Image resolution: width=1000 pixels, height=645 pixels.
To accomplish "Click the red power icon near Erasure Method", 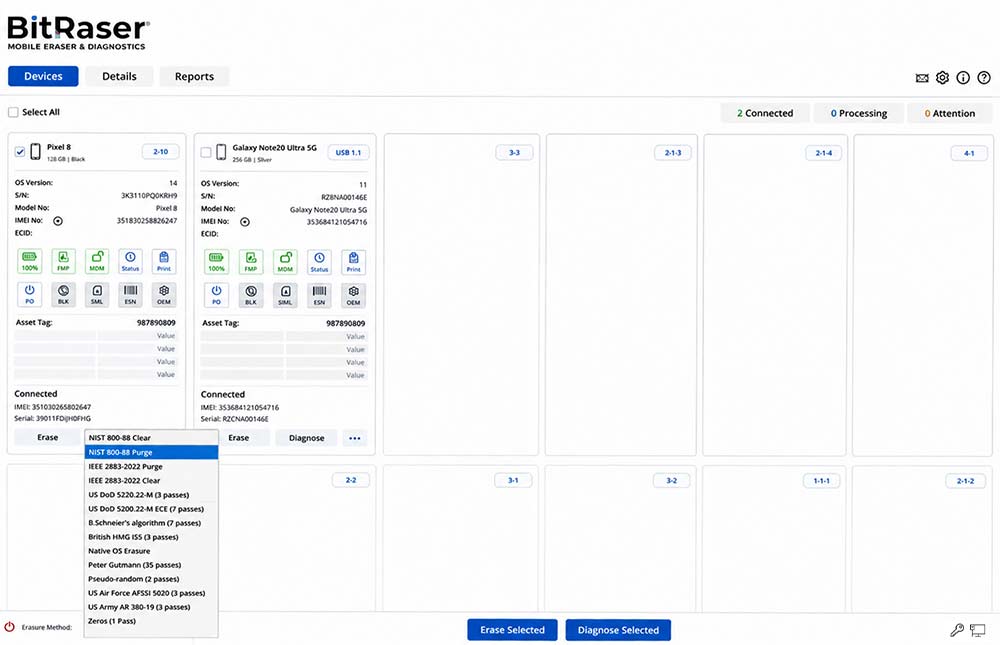I will coord(10,627).
